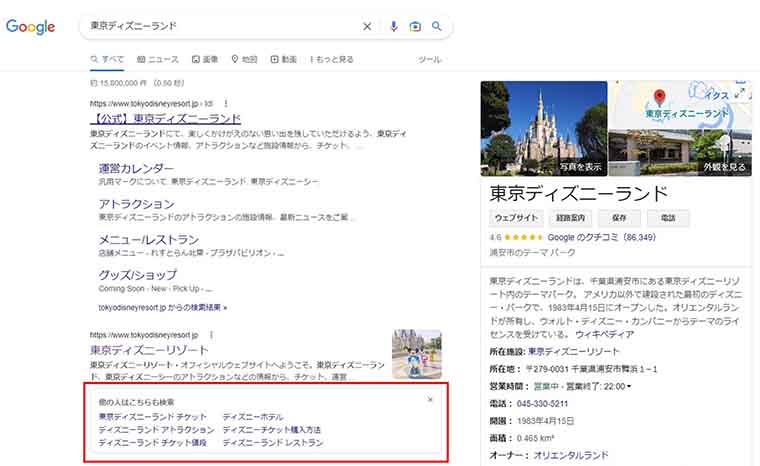Close the 他の人はこちらも検索 box
The width and height of the screenshot is (760, 466).
click(430, 400)
